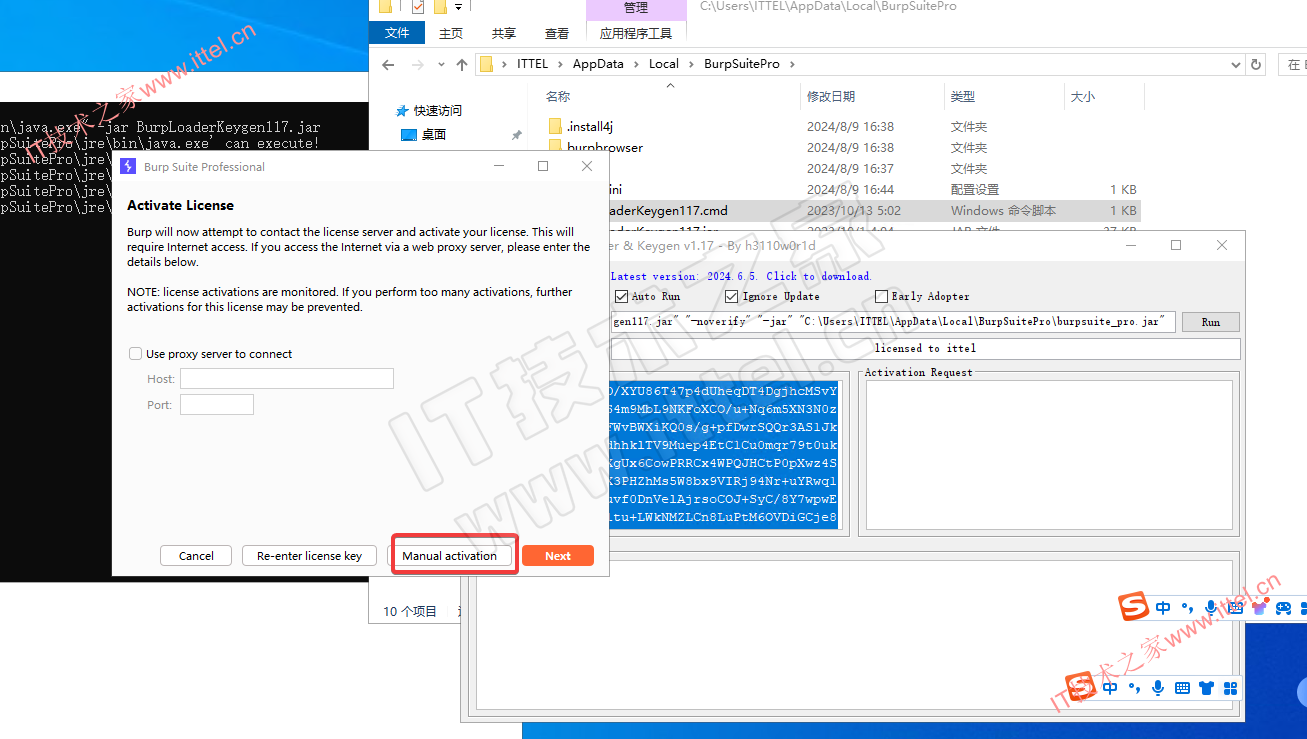Click 'Latest version: 2024.6.5' download link
The height and width of the screenshot is (739, 1307).
(x=740, y=276)
